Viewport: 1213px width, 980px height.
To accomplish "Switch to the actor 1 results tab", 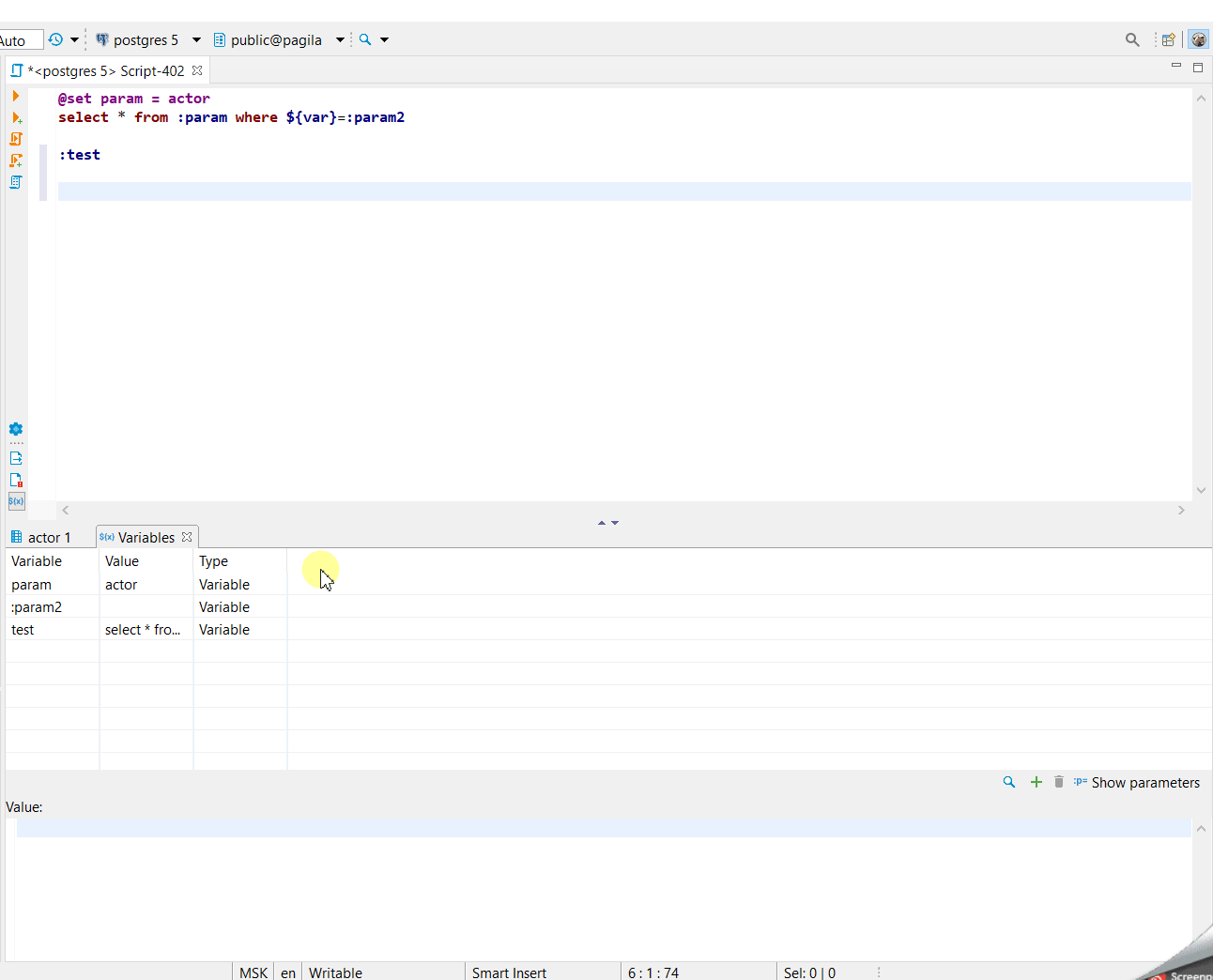I will [x=47, y=537].
